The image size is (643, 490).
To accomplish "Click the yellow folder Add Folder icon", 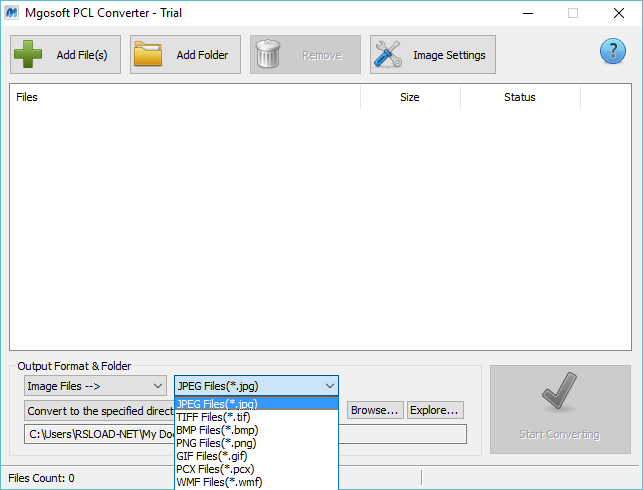I will click(148, 54).
